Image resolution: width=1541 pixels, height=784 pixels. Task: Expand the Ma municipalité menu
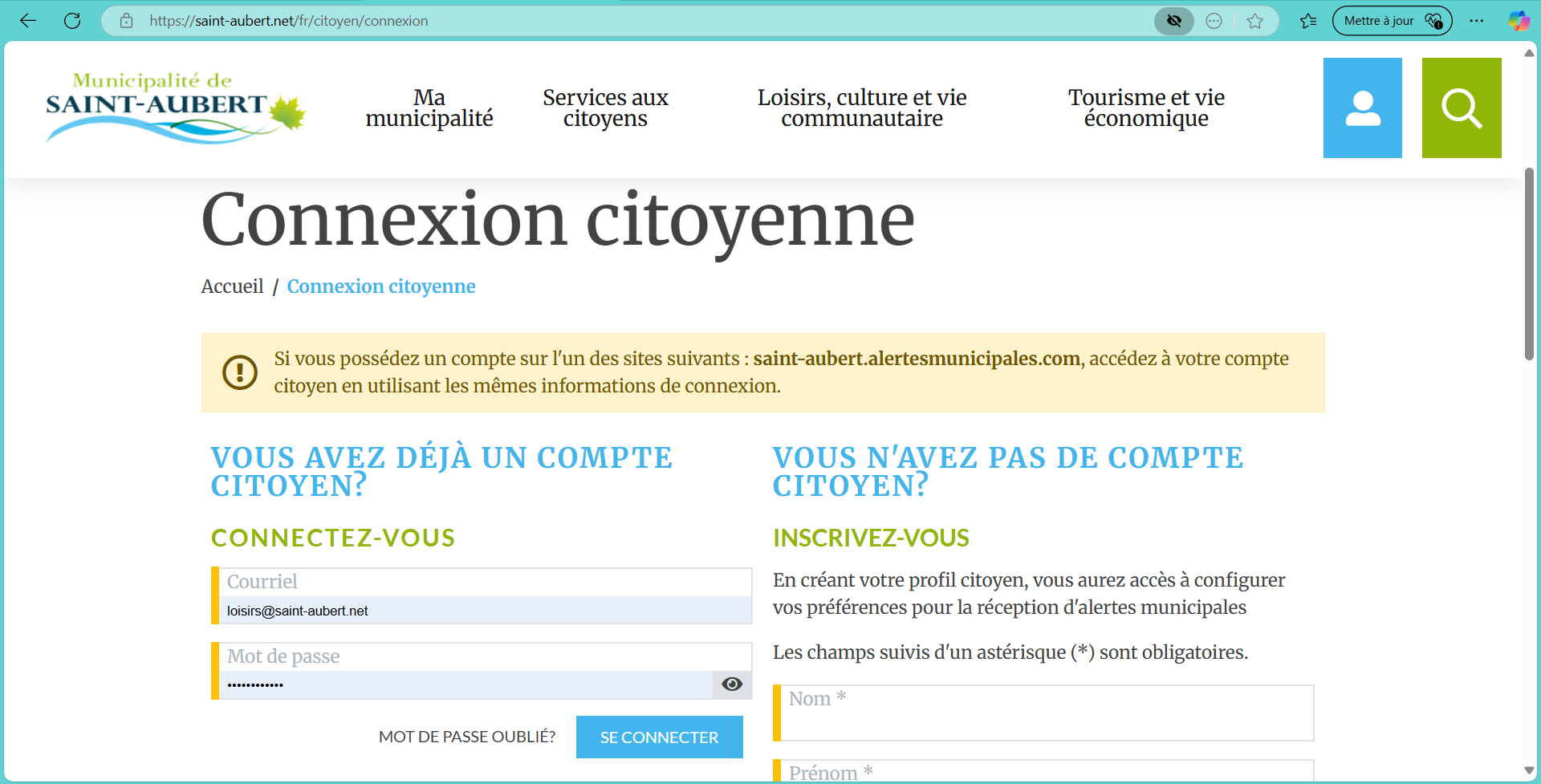429,108
